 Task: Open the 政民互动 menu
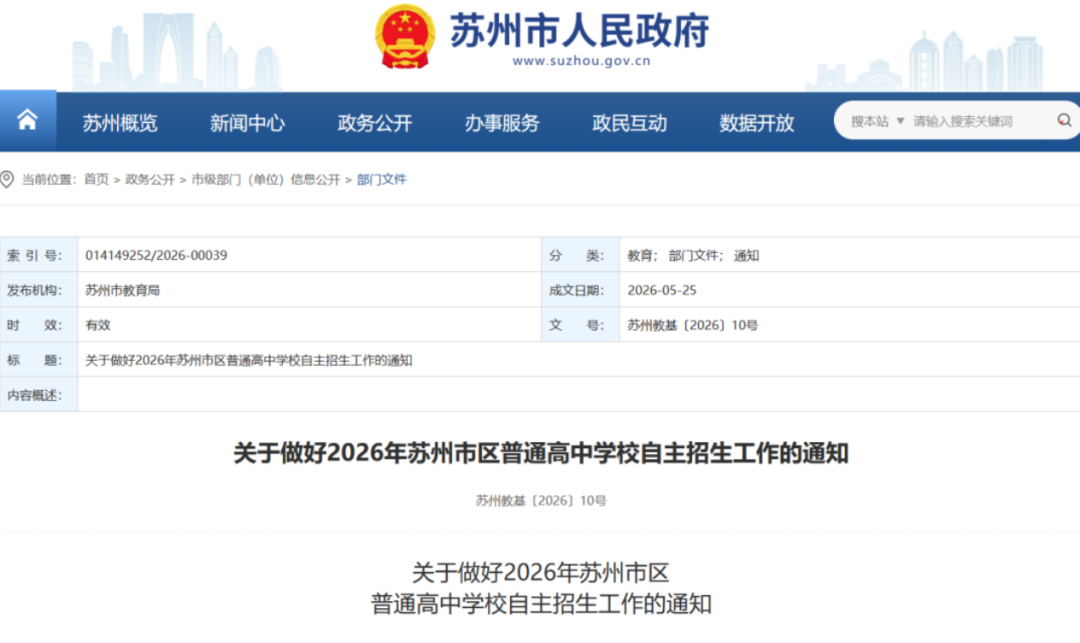(630, 123)
